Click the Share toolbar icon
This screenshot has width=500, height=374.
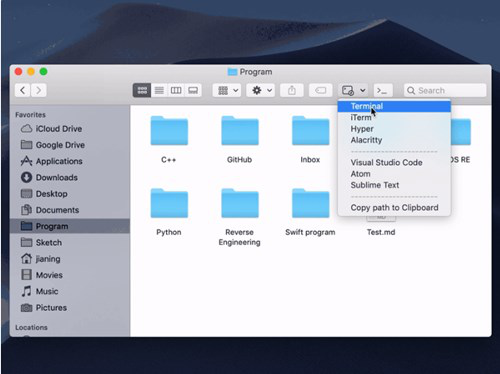point(292,90)
